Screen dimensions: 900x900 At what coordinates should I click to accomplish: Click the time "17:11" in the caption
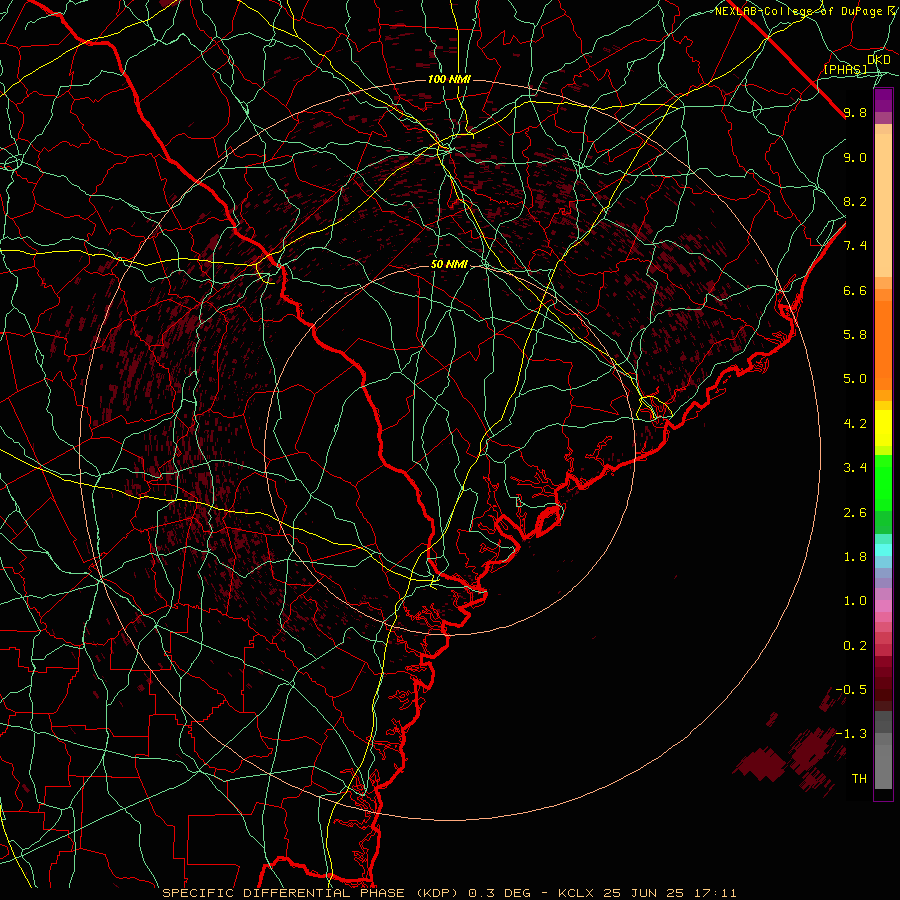tap(714, 893)
